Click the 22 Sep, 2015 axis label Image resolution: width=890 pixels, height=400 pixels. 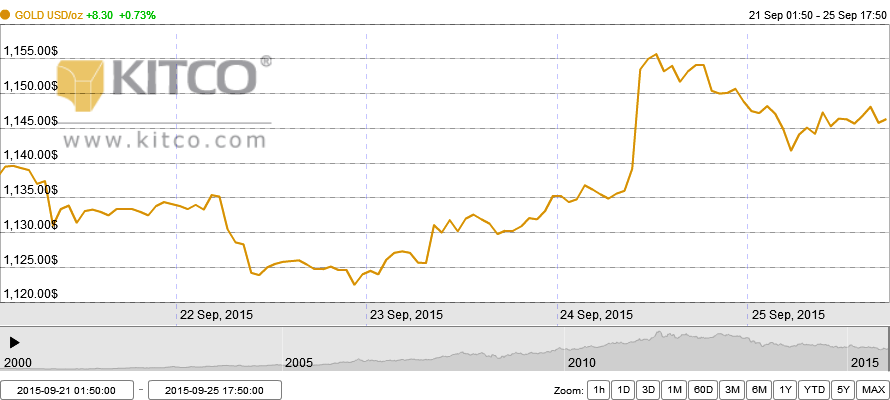pyautogui.click(x=216, y=314)
